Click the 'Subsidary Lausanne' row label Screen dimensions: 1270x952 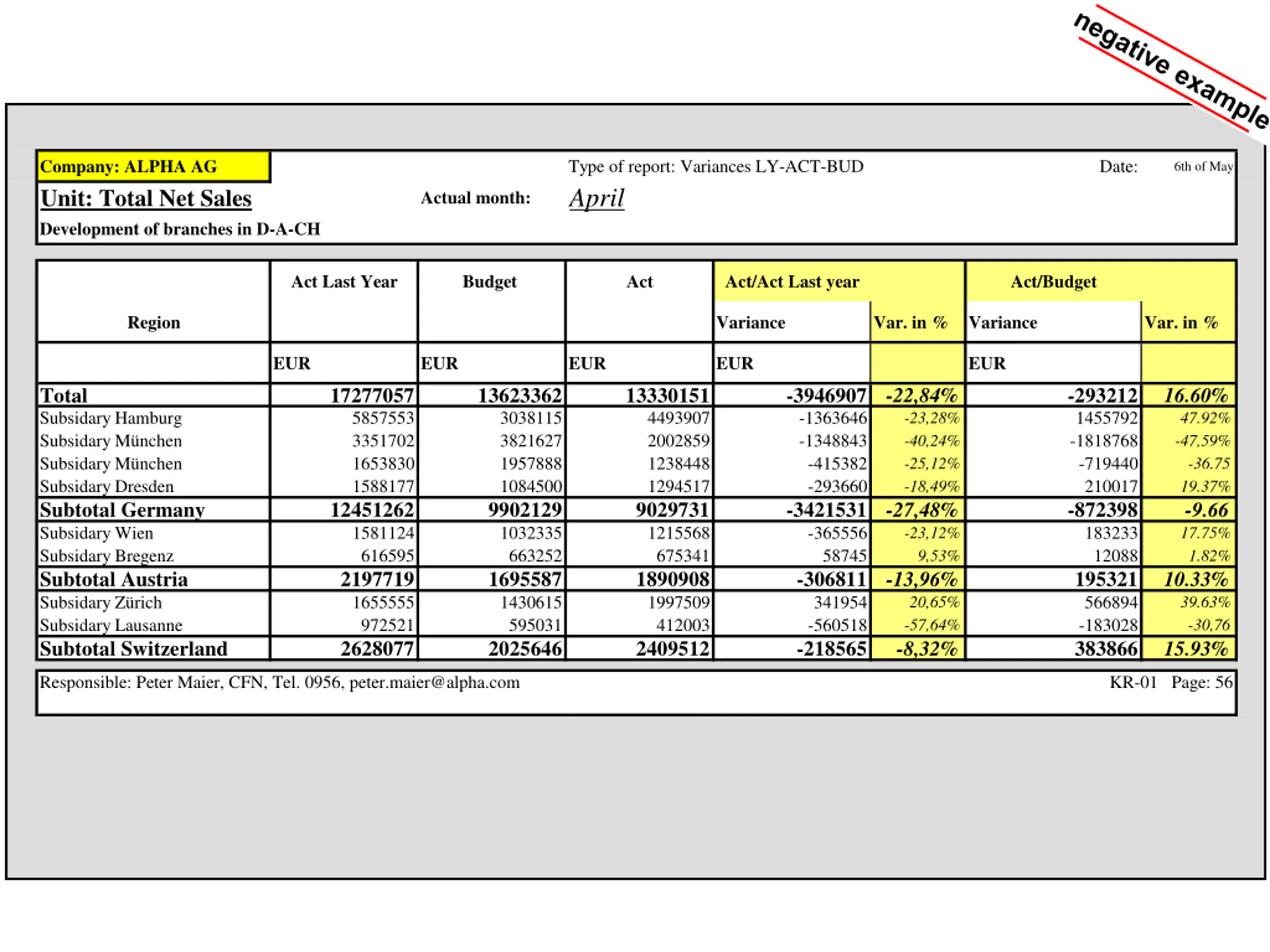(111, 625)
